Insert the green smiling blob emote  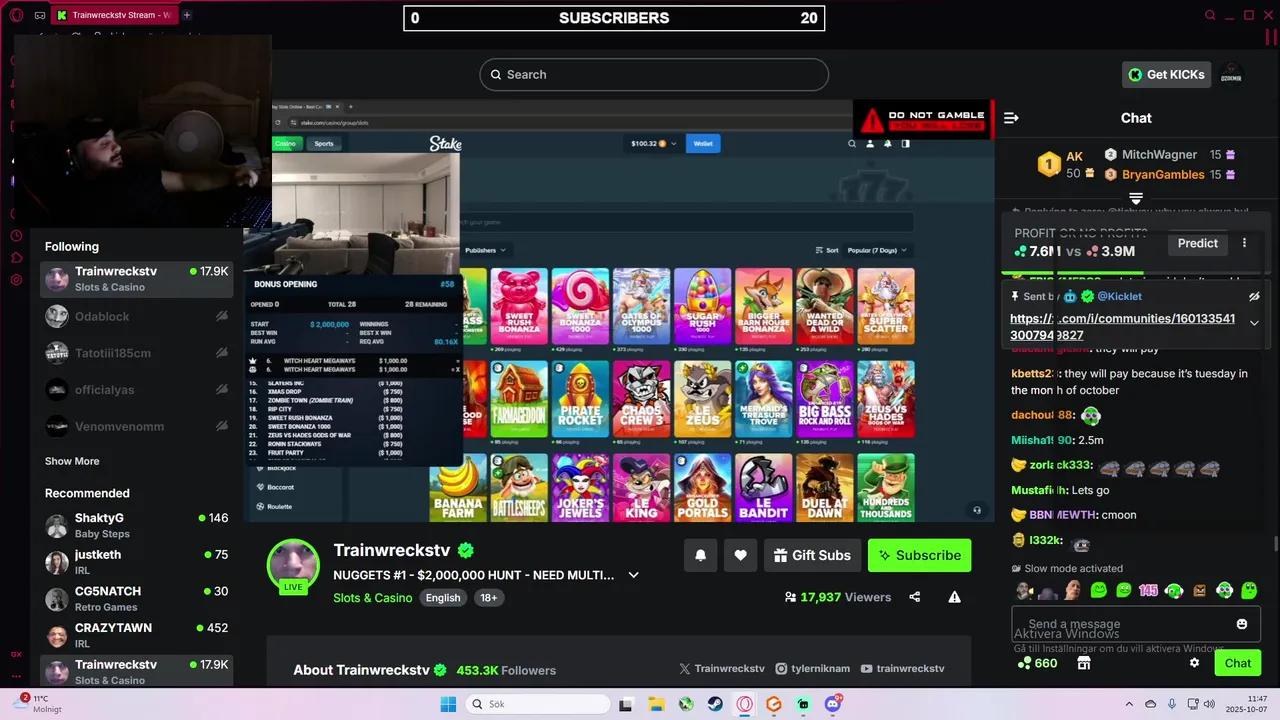point(1099,591)
